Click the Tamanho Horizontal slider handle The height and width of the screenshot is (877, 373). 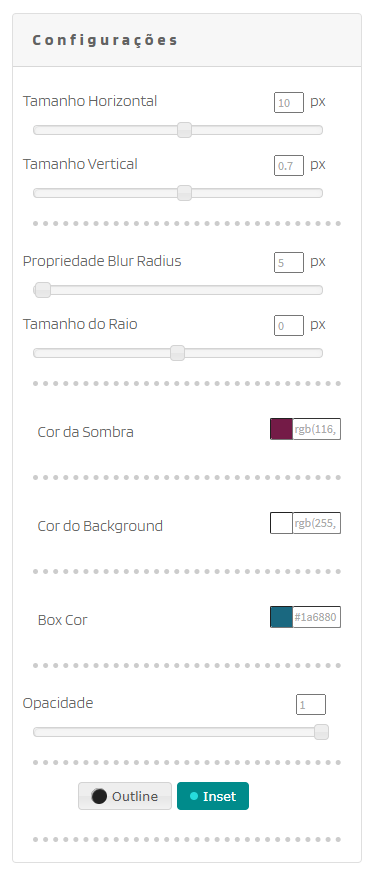coord(185,130)
